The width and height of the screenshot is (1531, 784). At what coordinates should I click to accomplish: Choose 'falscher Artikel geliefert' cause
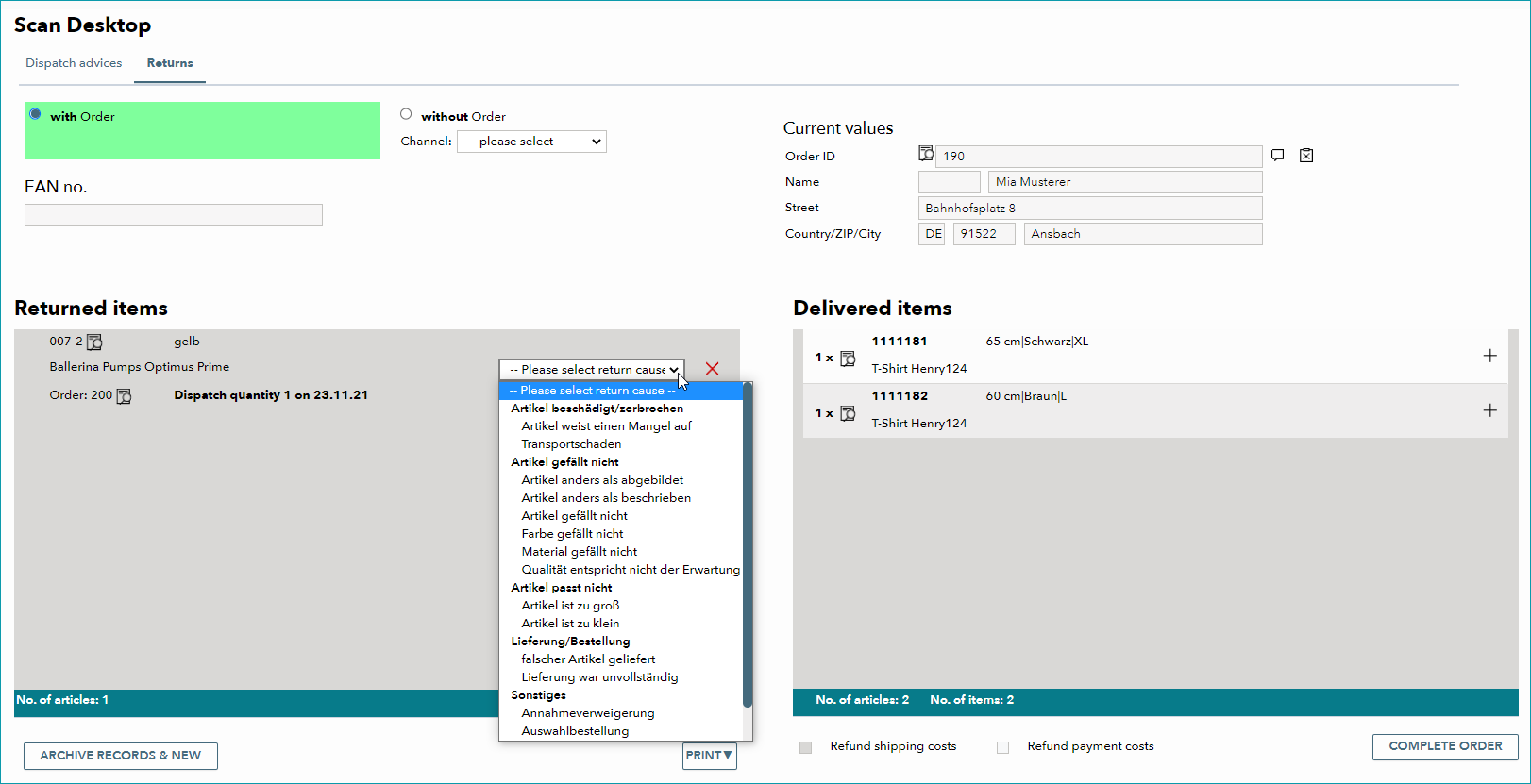(589, 659)
